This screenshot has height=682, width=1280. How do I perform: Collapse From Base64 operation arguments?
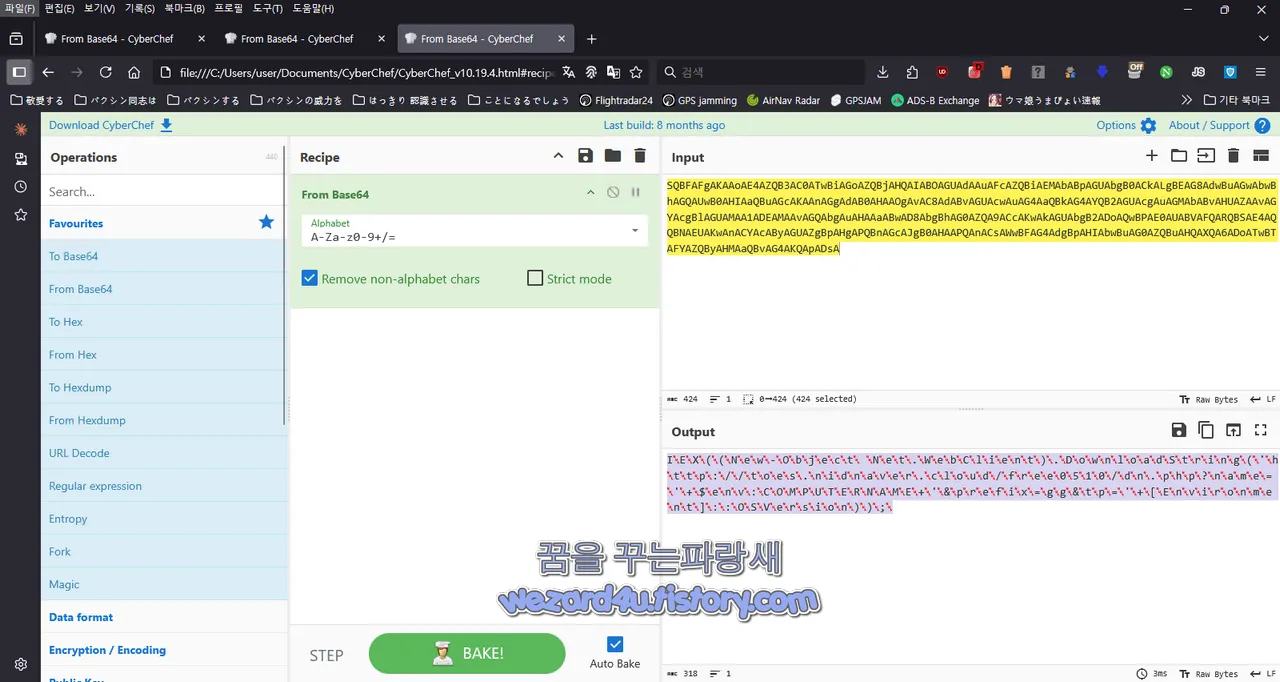(590, 193)
